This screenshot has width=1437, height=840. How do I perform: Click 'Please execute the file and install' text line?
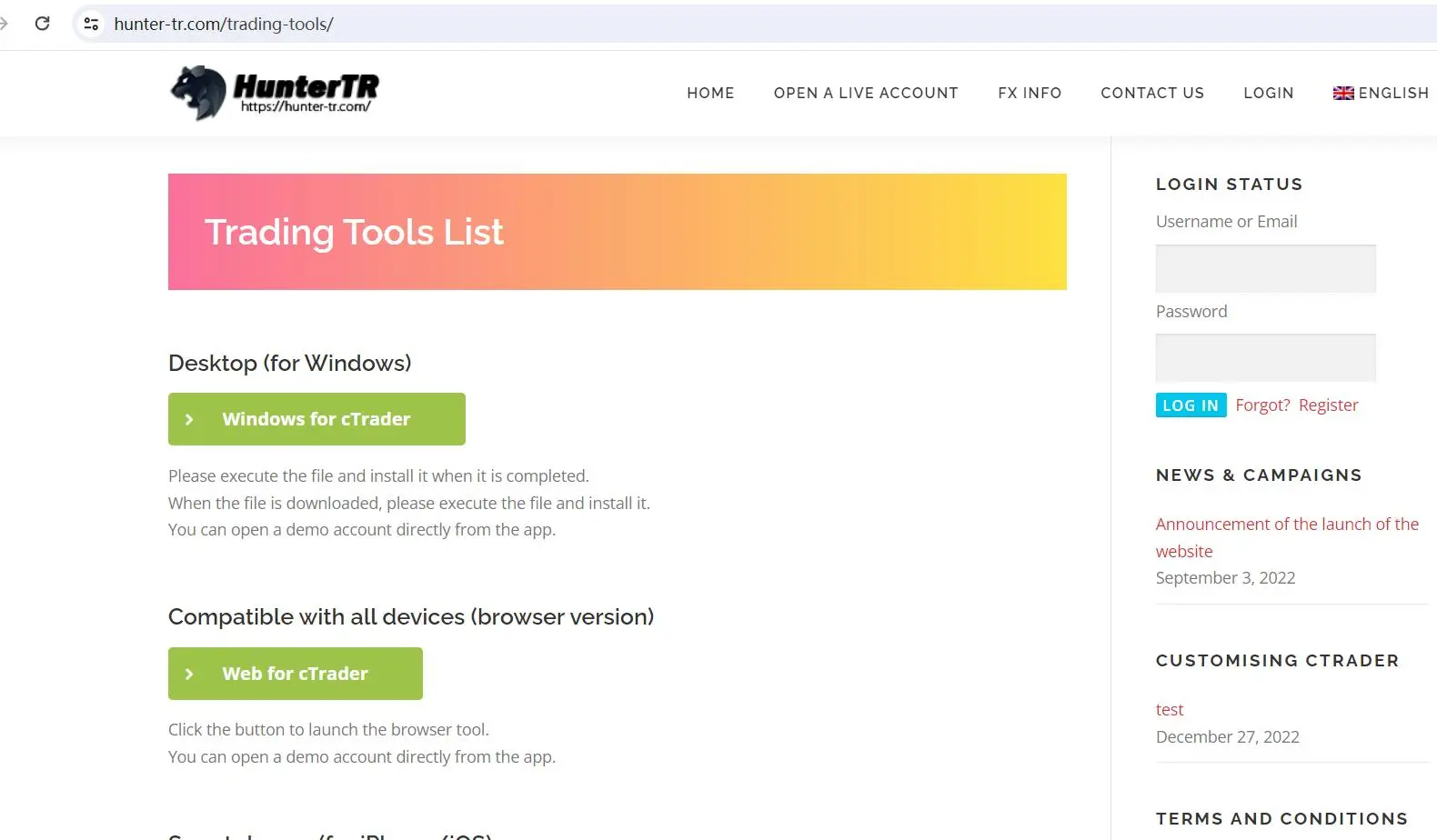(378, 476)
